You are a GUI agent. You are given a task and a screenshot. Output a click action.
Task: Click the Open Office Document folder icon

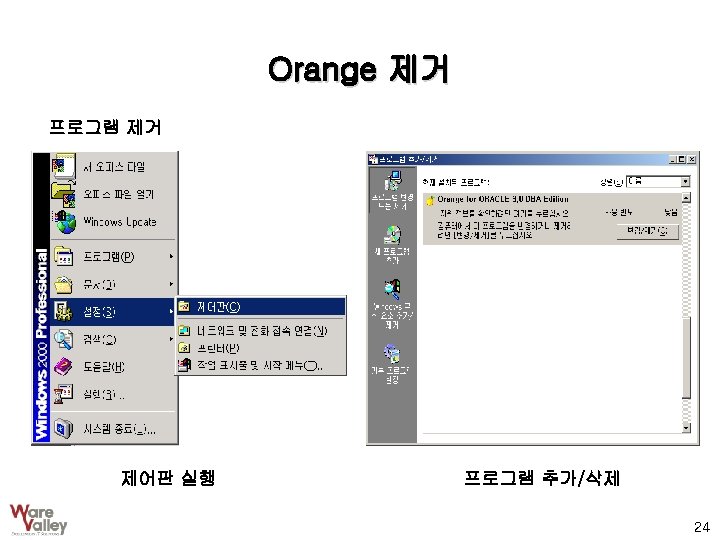63,194
